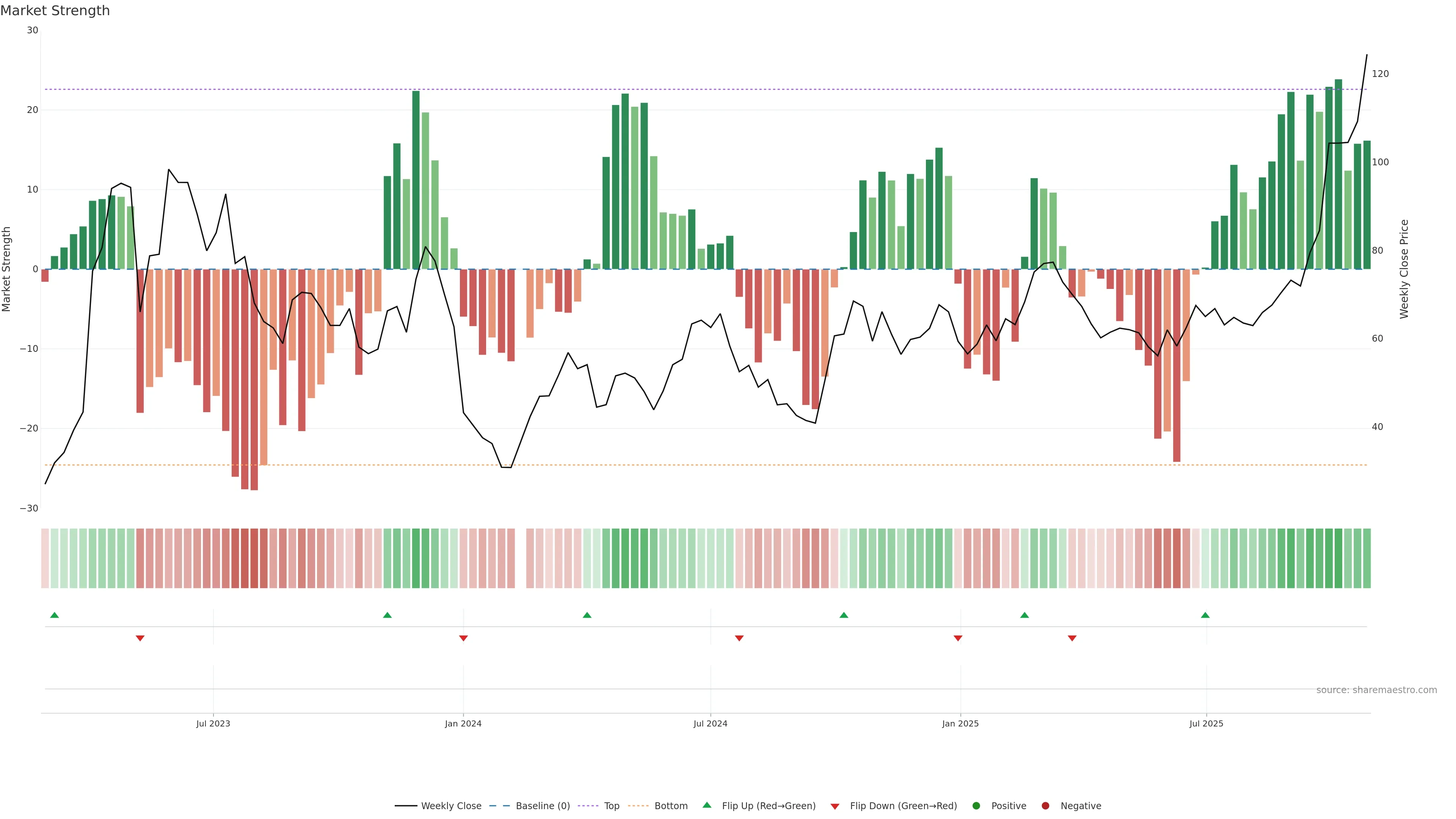
Task: Hide the Top line via legend
Action: pyautogui.click(x=612, y=806)
